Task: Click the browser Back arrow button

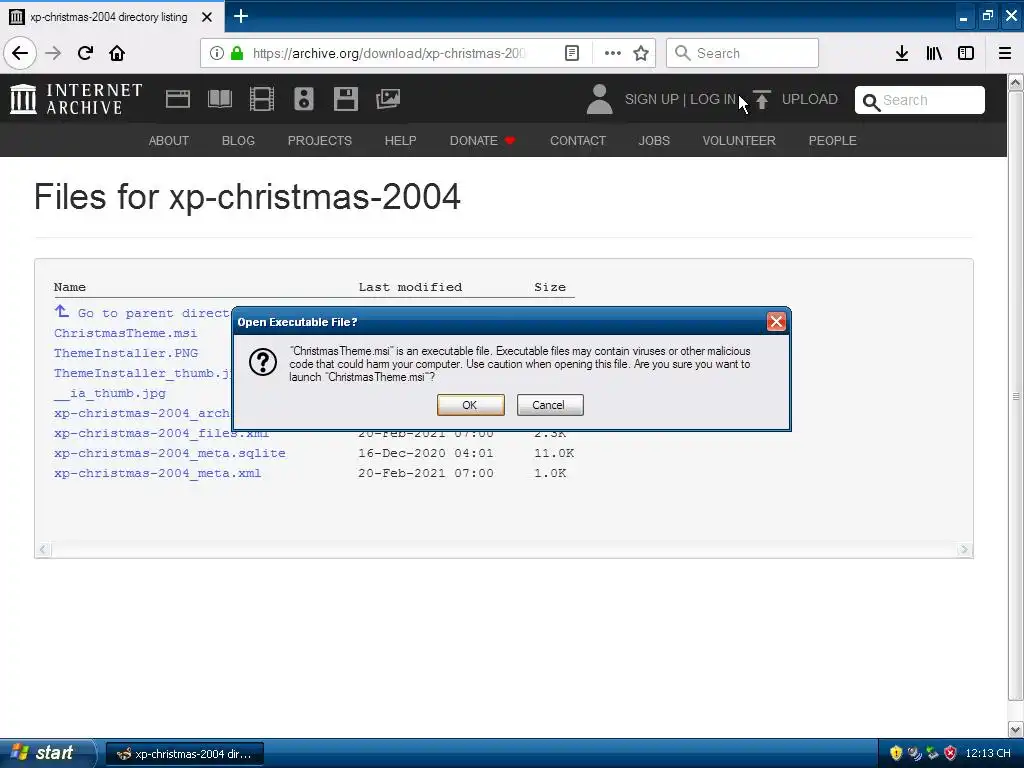Action: (x=20, y=53)
